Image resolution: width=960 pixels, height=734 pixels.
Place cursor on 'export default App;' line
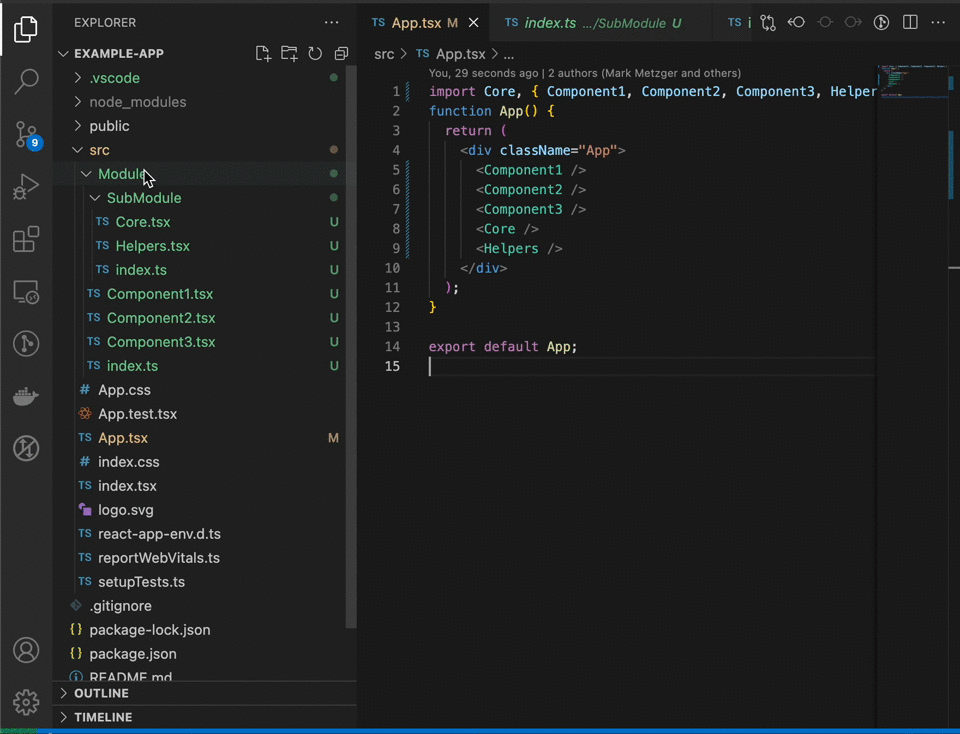pos(503,346)
